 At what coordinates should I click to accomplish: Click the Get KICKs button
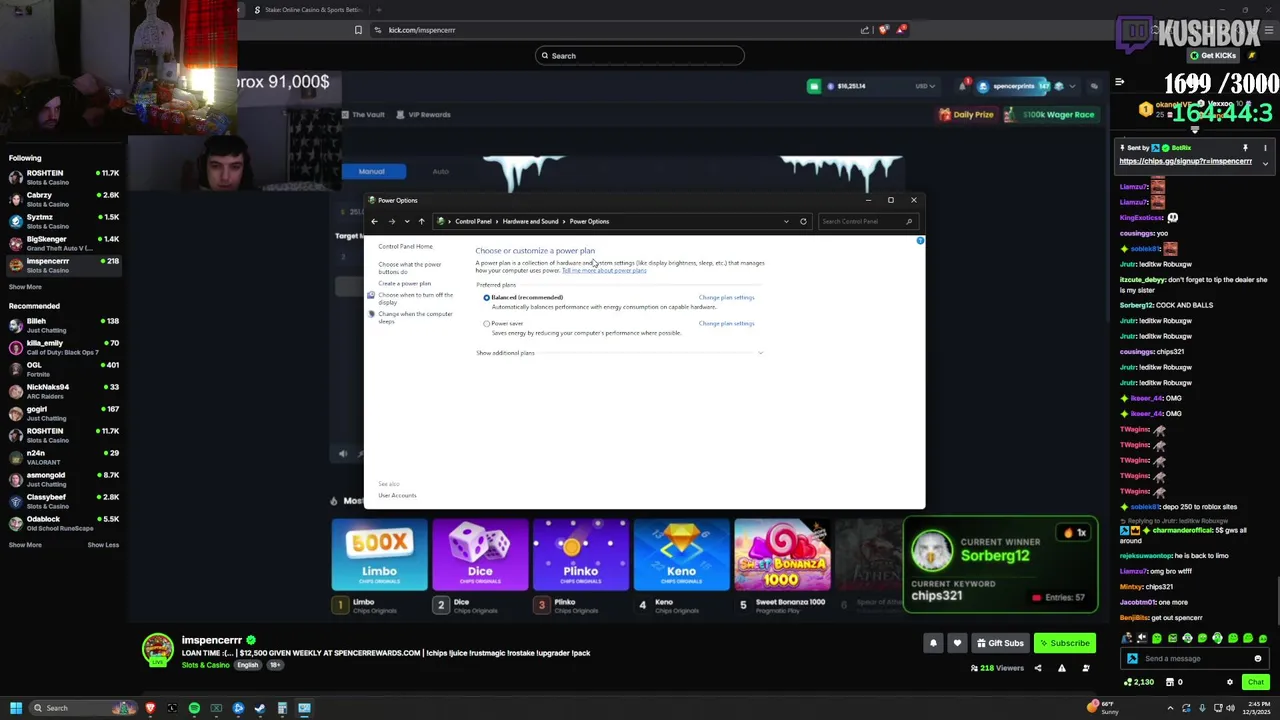(1213, 55)
